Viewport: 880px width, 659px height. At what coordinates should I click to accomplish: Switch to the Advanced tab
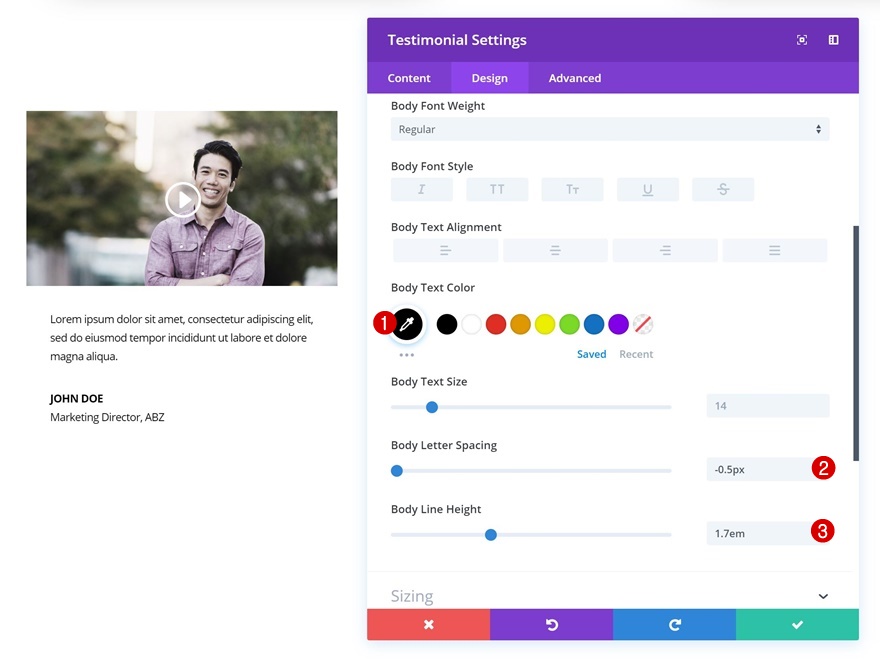tap(573, 77)
